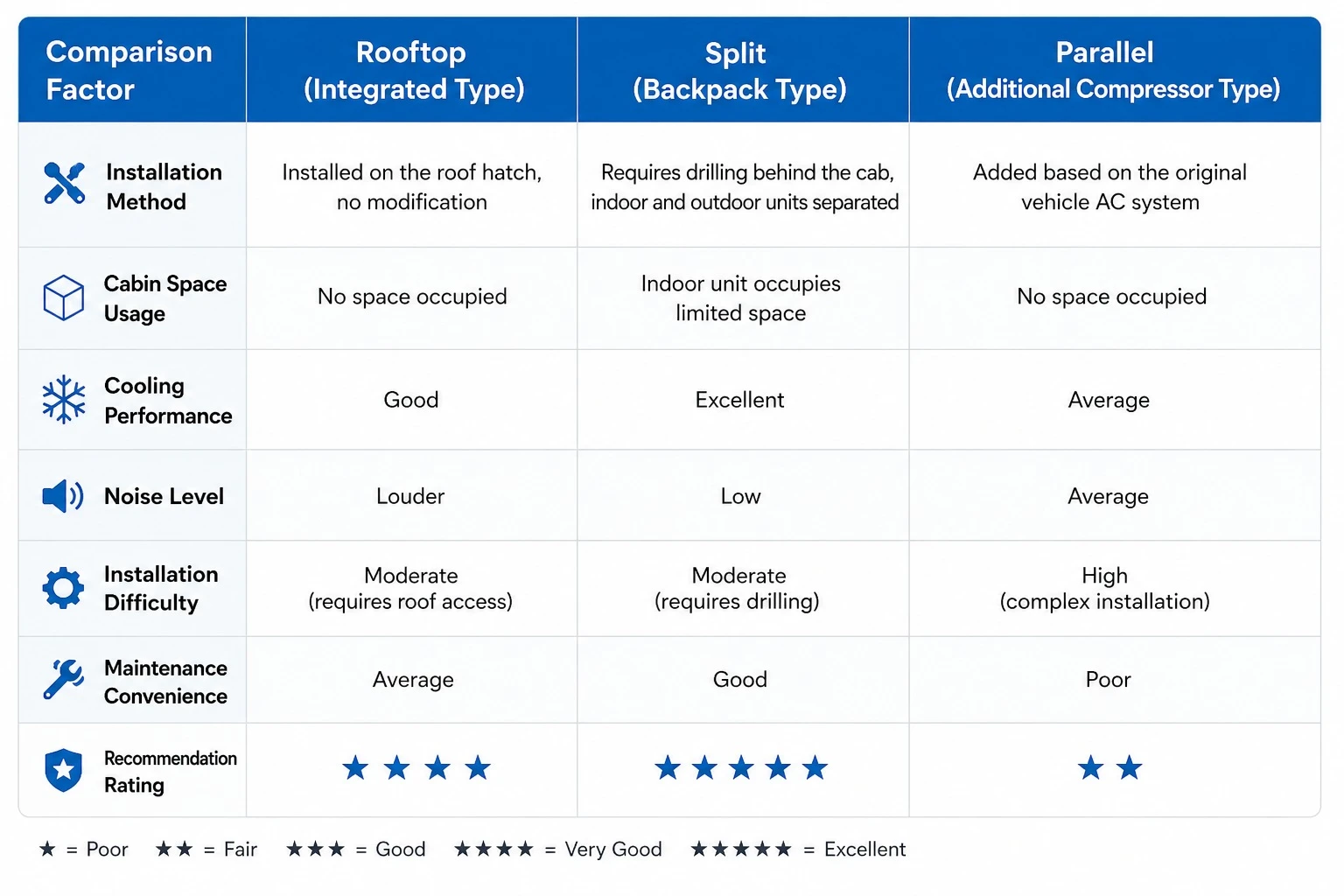
Task: Click the 'Very Good' legend entry
Action: click(x=558, y=850)
